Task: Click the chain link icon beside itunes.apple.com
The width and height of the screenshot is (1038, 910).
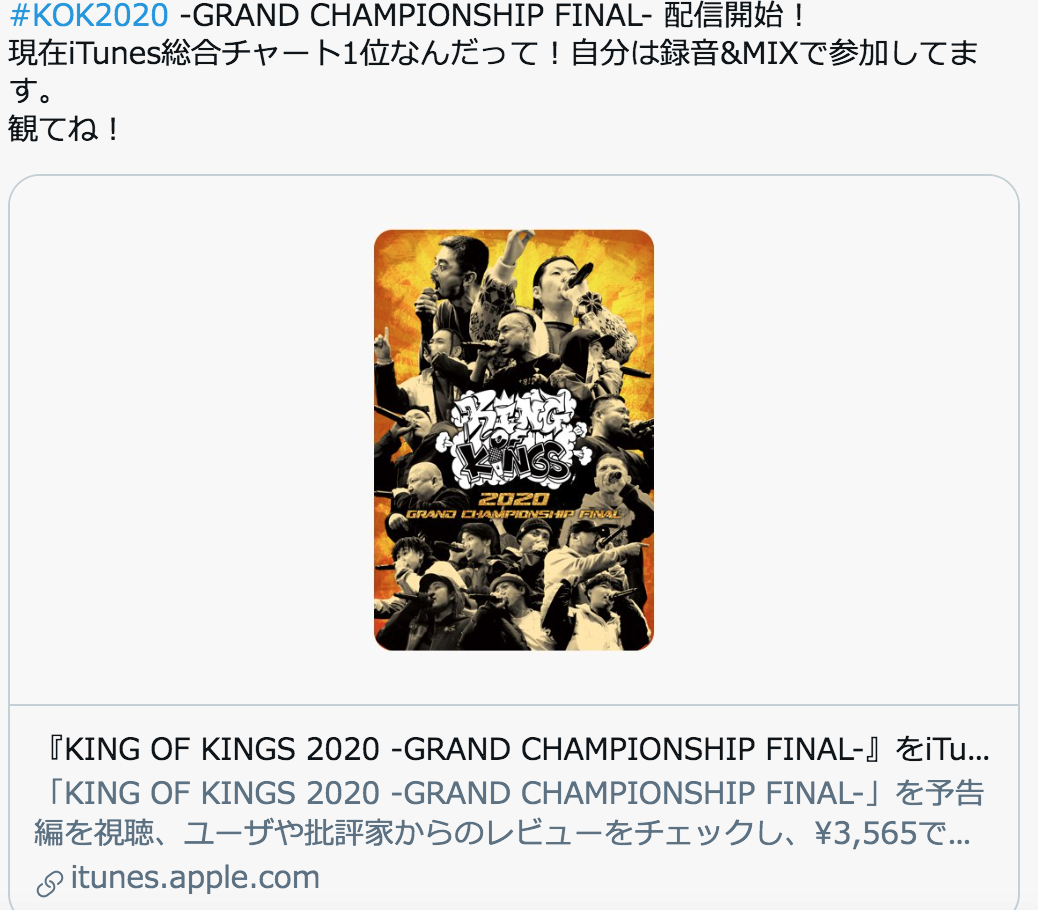Action: tap(50, 883)
